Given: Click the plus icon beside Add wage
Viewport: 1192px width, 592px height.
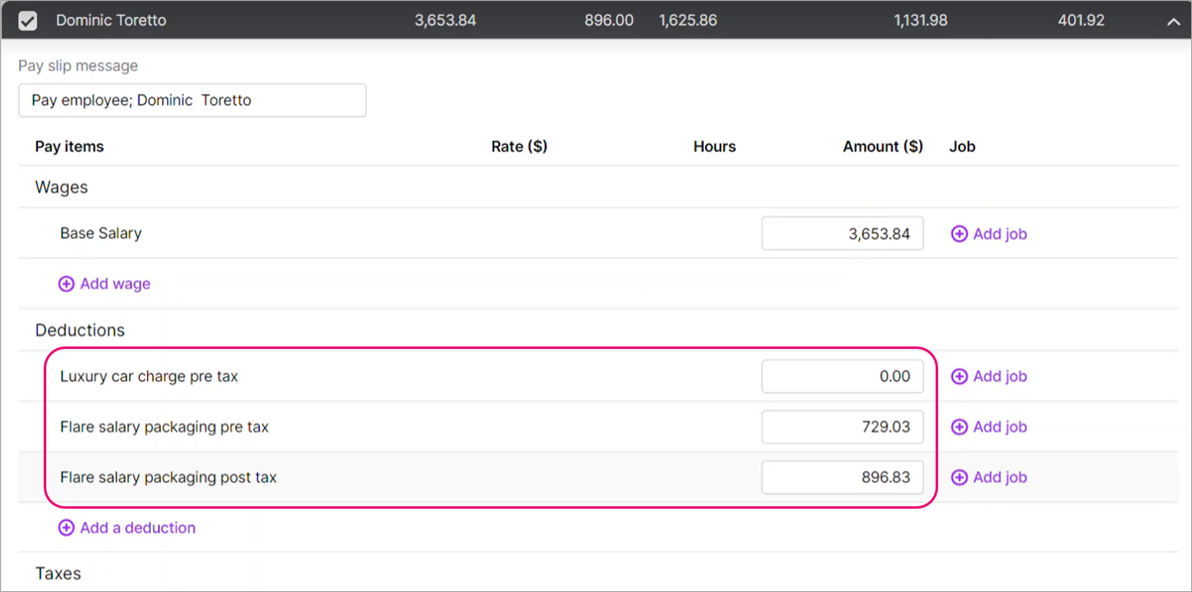Looking at the screenshot, I should (66, 284).
